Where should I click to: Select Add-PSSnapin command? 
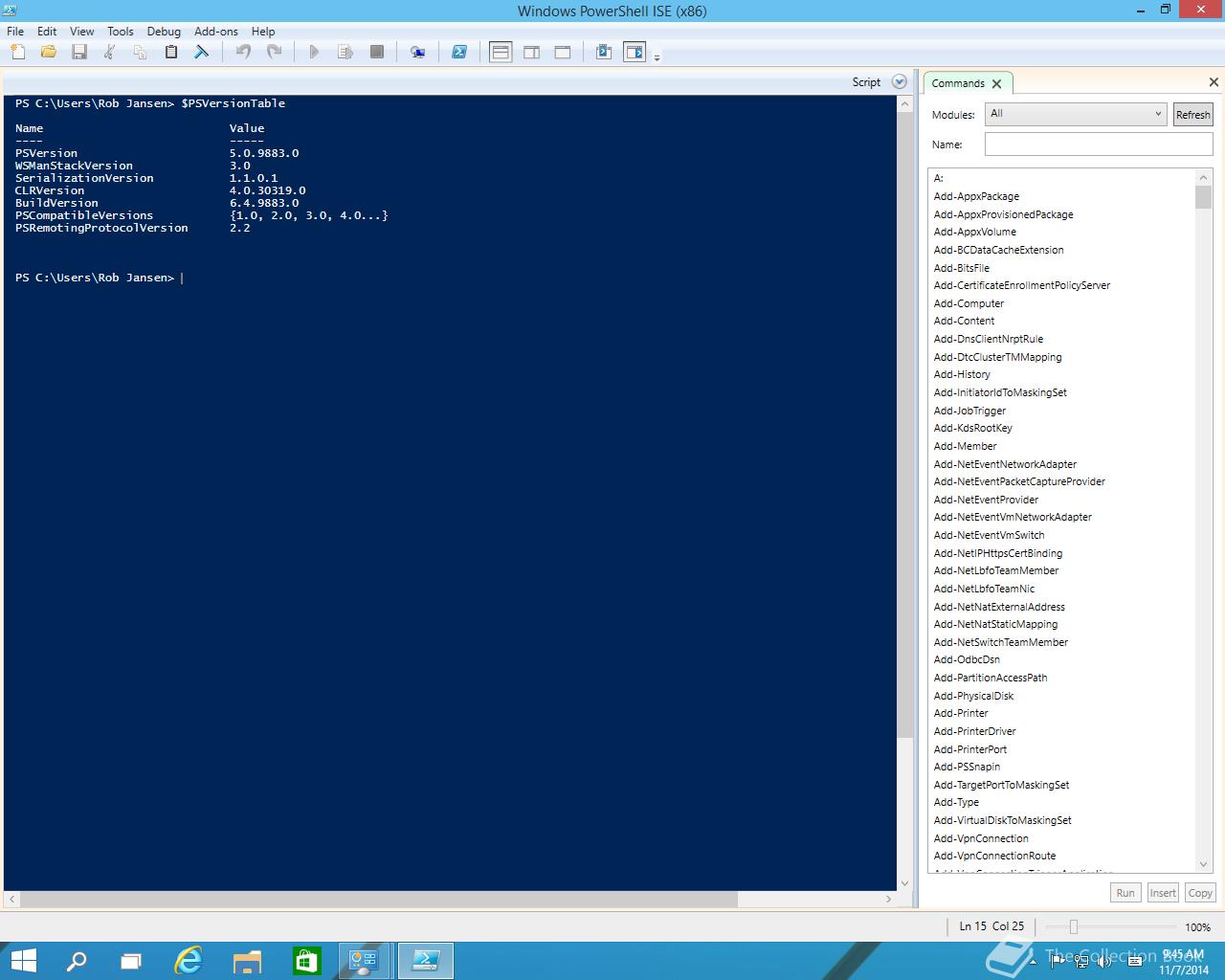pos(967,767)
